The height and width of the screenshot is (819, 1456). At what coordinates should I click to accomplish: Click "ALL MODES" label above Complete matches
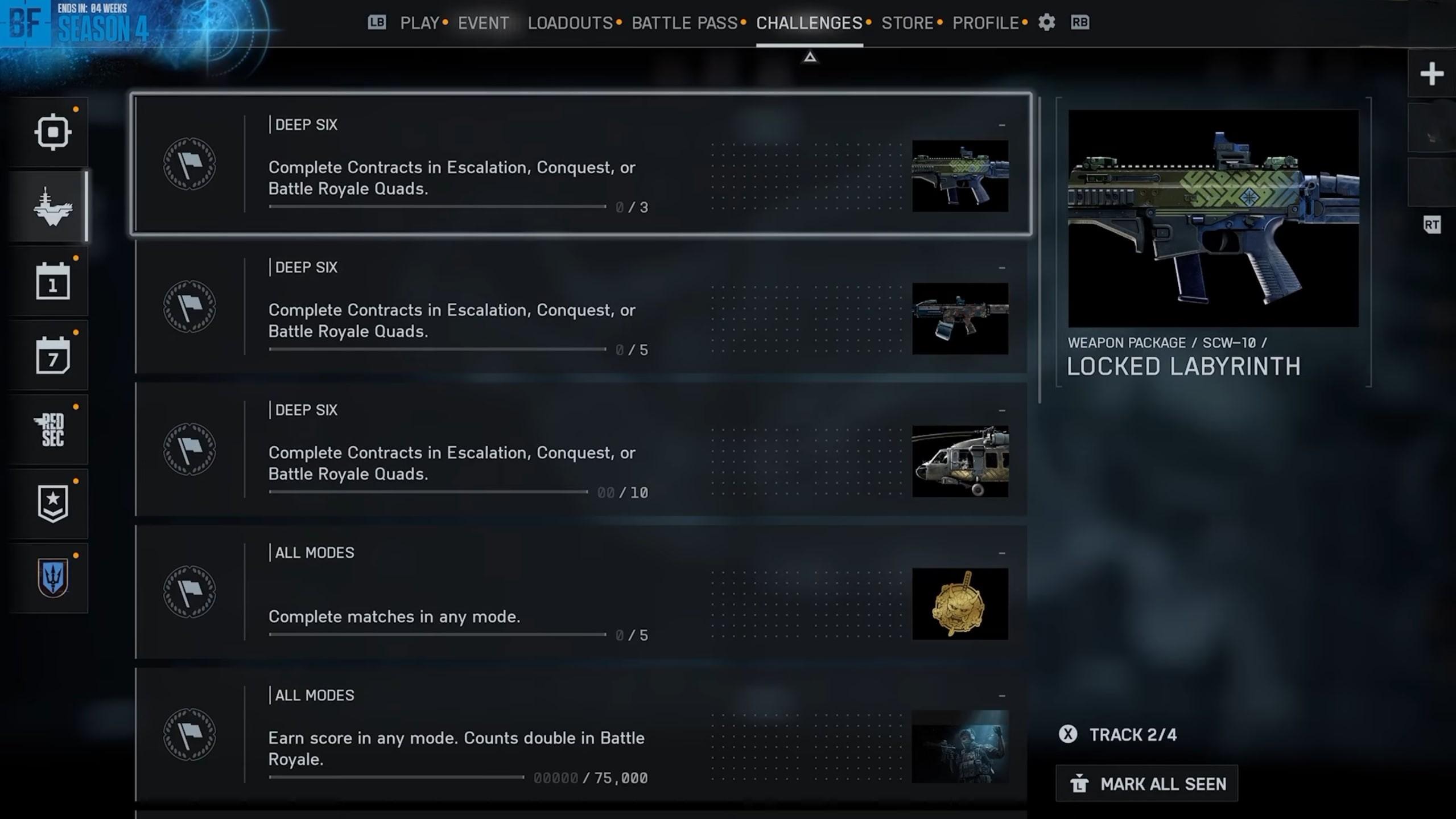coord(315,553)
